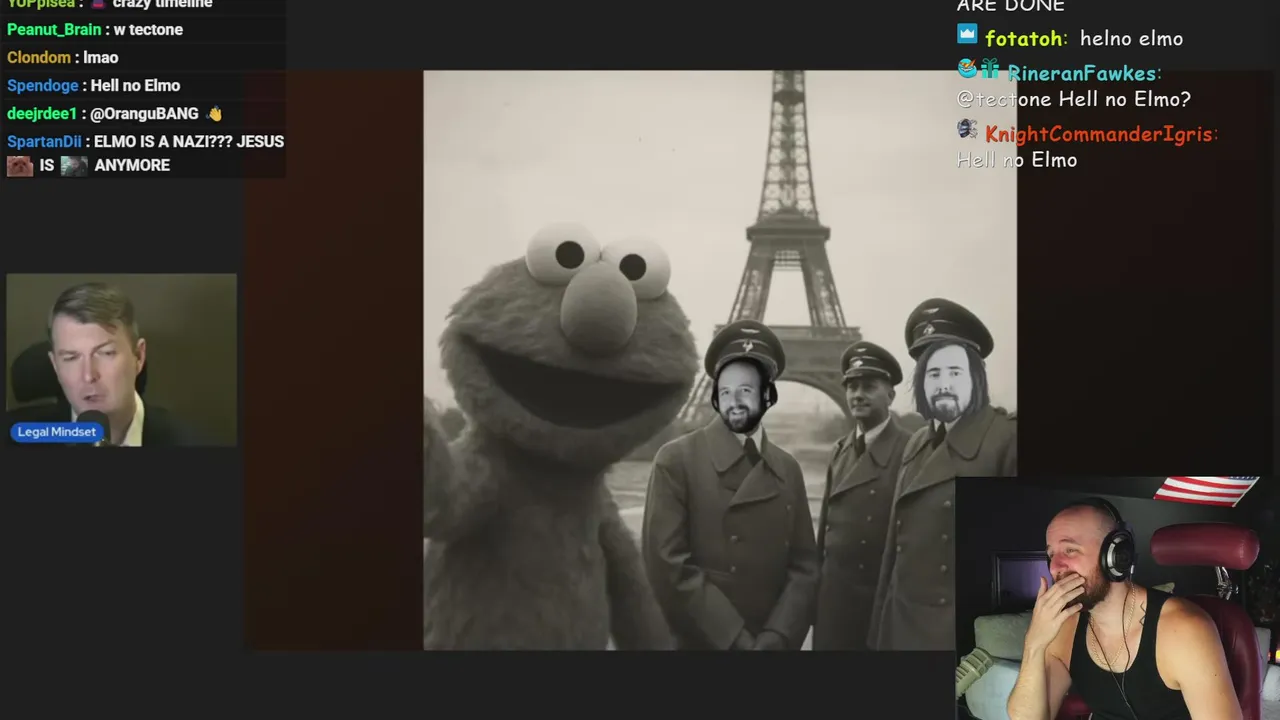Click the waving hand emoji after @OranguBANG
The width and height of the screenshot is (1280, 720).
[x=214, y=113]
